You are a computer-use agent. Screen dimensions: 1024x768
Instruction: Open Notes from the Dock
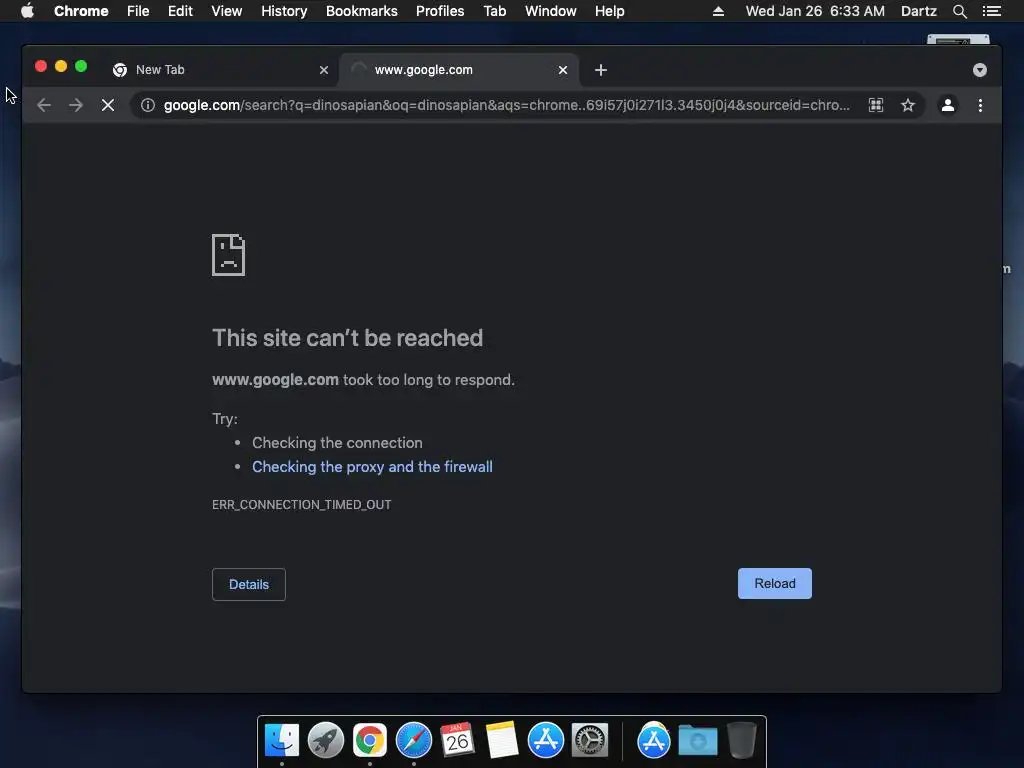point(502,740)
